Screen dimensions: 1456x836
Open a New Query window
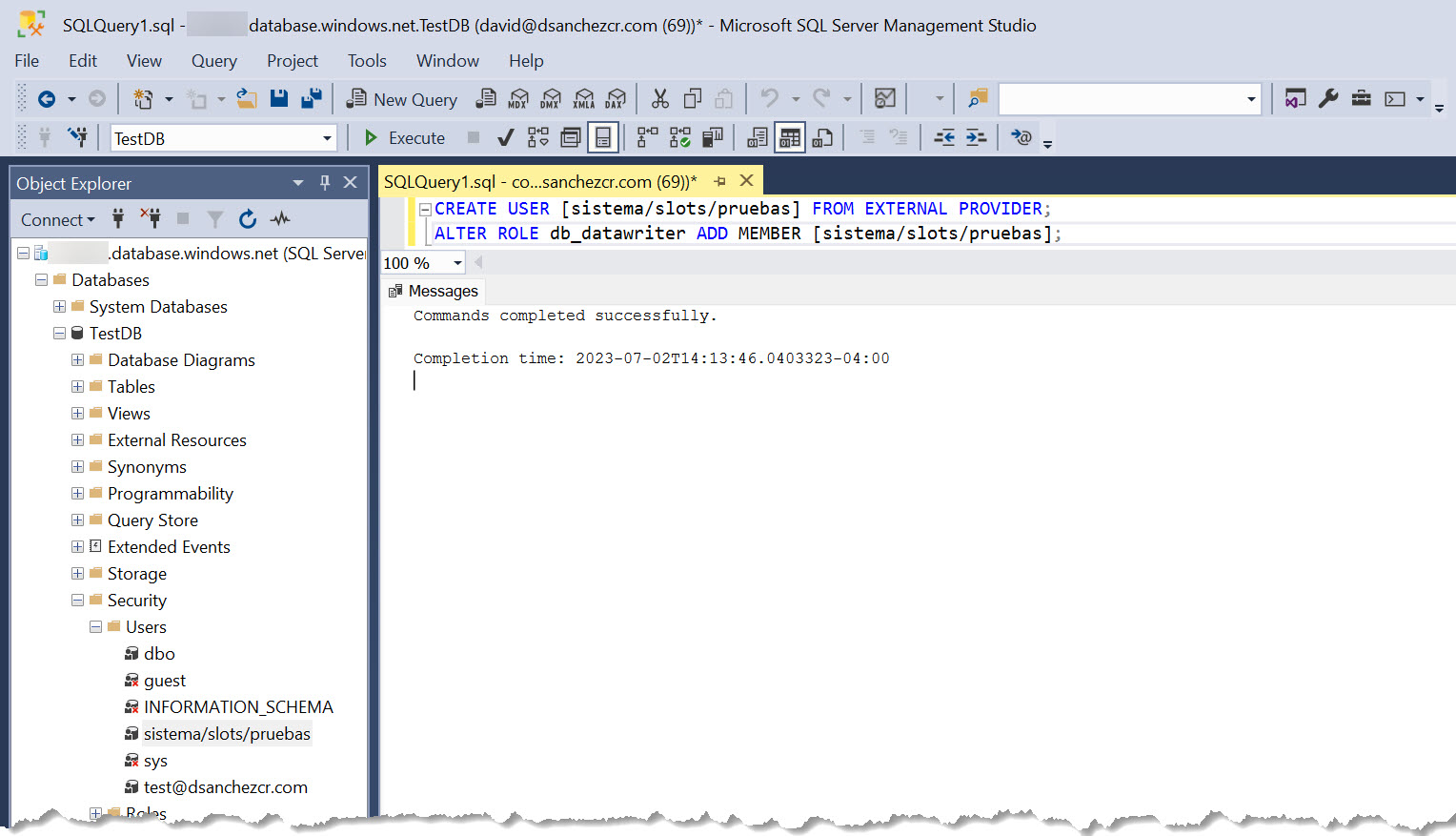point(402,99)
